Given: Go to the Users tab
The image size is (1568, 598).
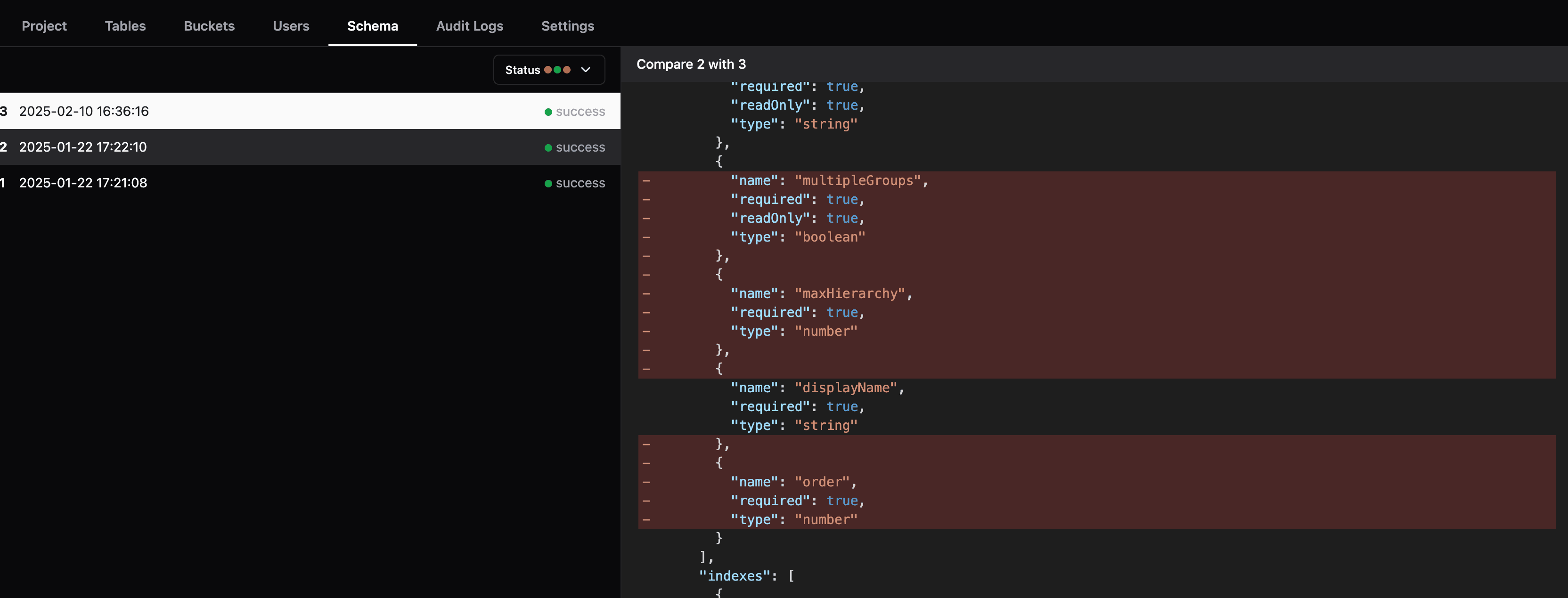Looking at the screenshot, I should click(x=290, y=26).
